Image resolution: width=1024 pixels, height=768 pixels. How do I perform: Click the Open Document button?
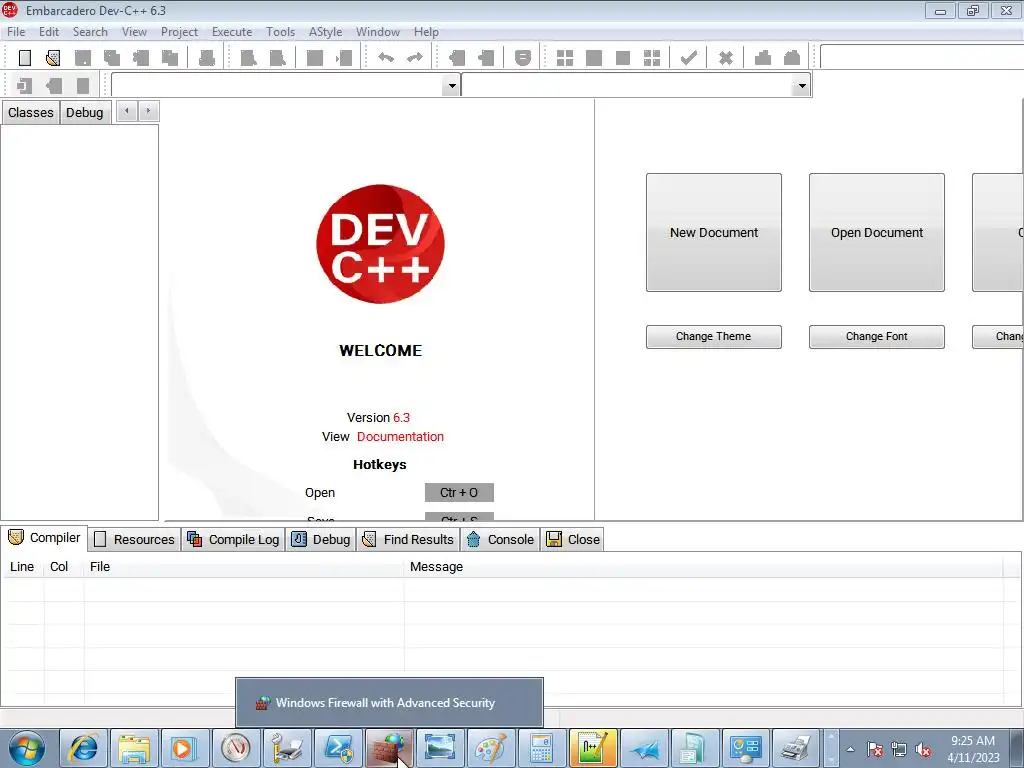(876, 232)
